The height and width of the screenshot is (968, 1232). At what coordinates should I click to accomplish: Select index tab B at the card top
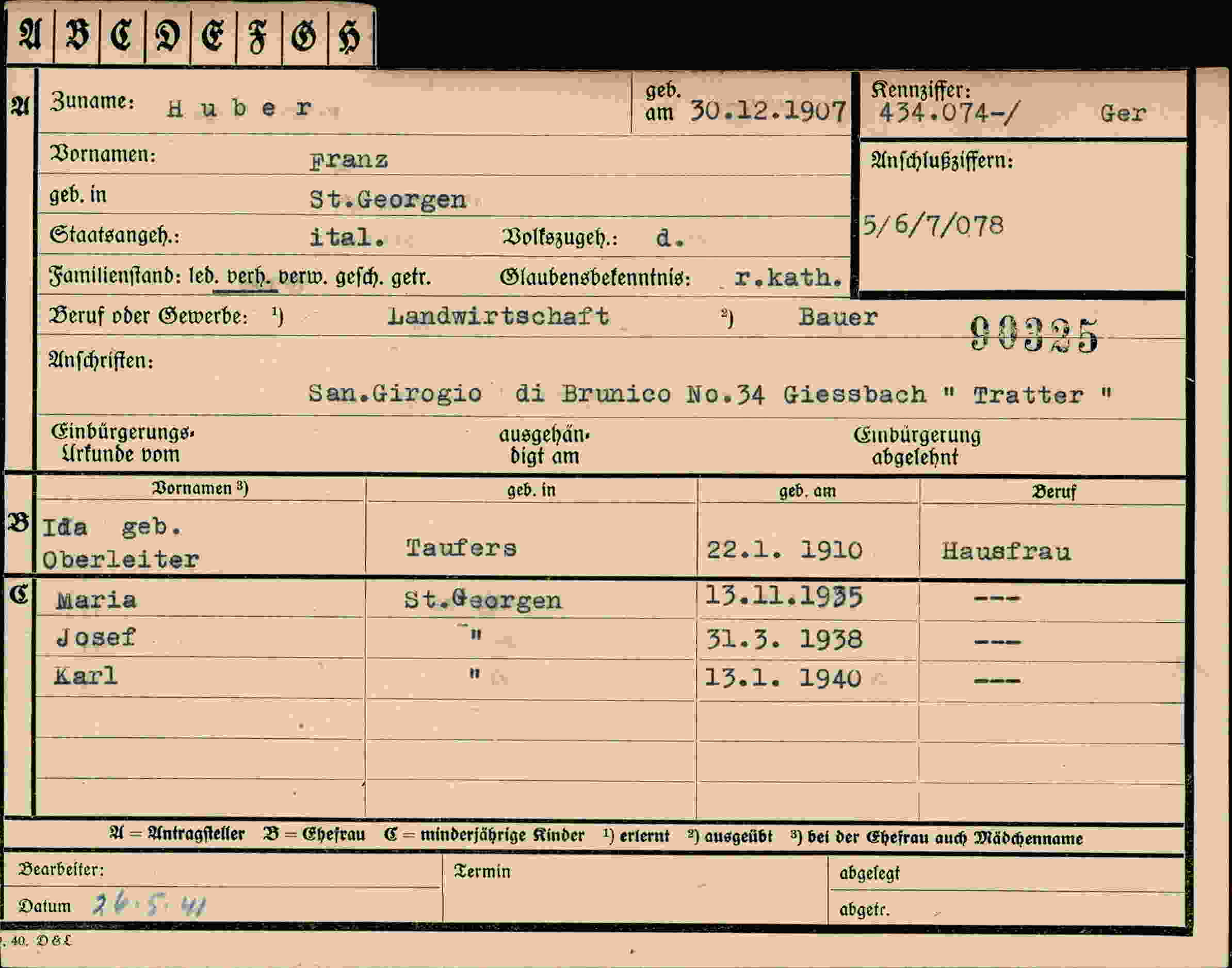pyautogui.click(x=77, y=35)
